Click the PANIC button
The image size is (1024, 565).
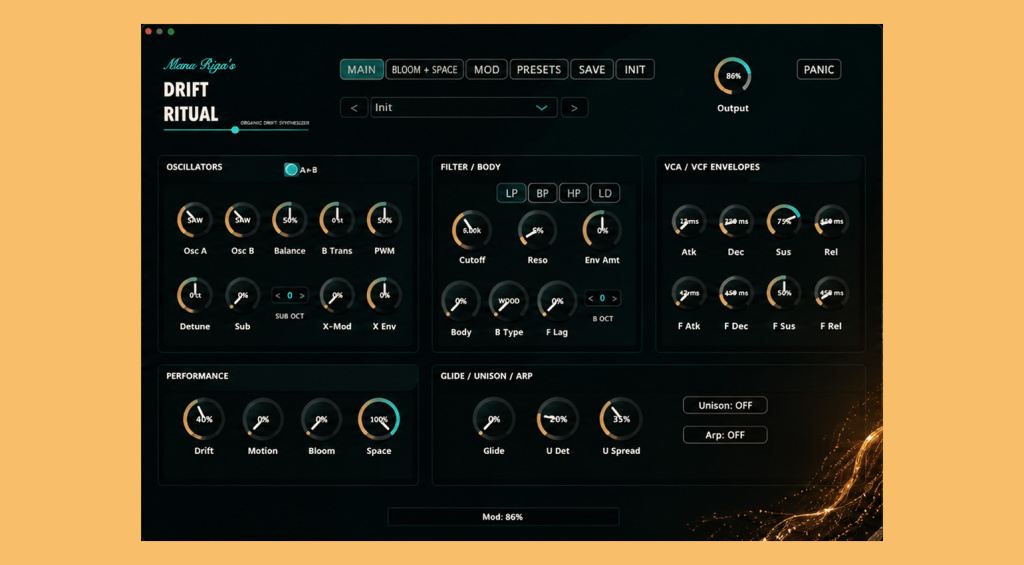point(818,70)
